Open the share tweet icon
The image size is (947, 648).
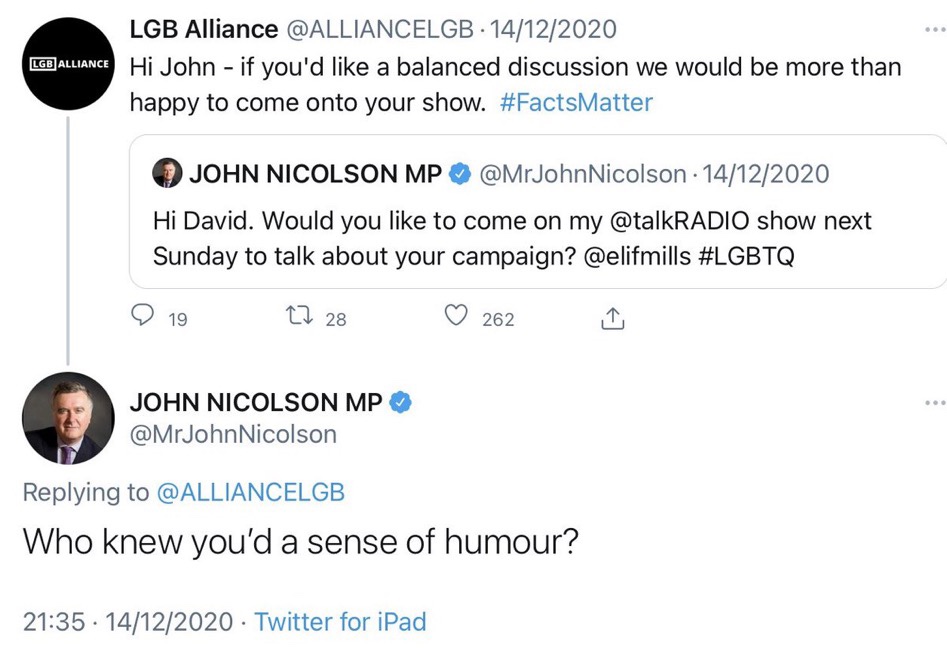tap(612, 319)
